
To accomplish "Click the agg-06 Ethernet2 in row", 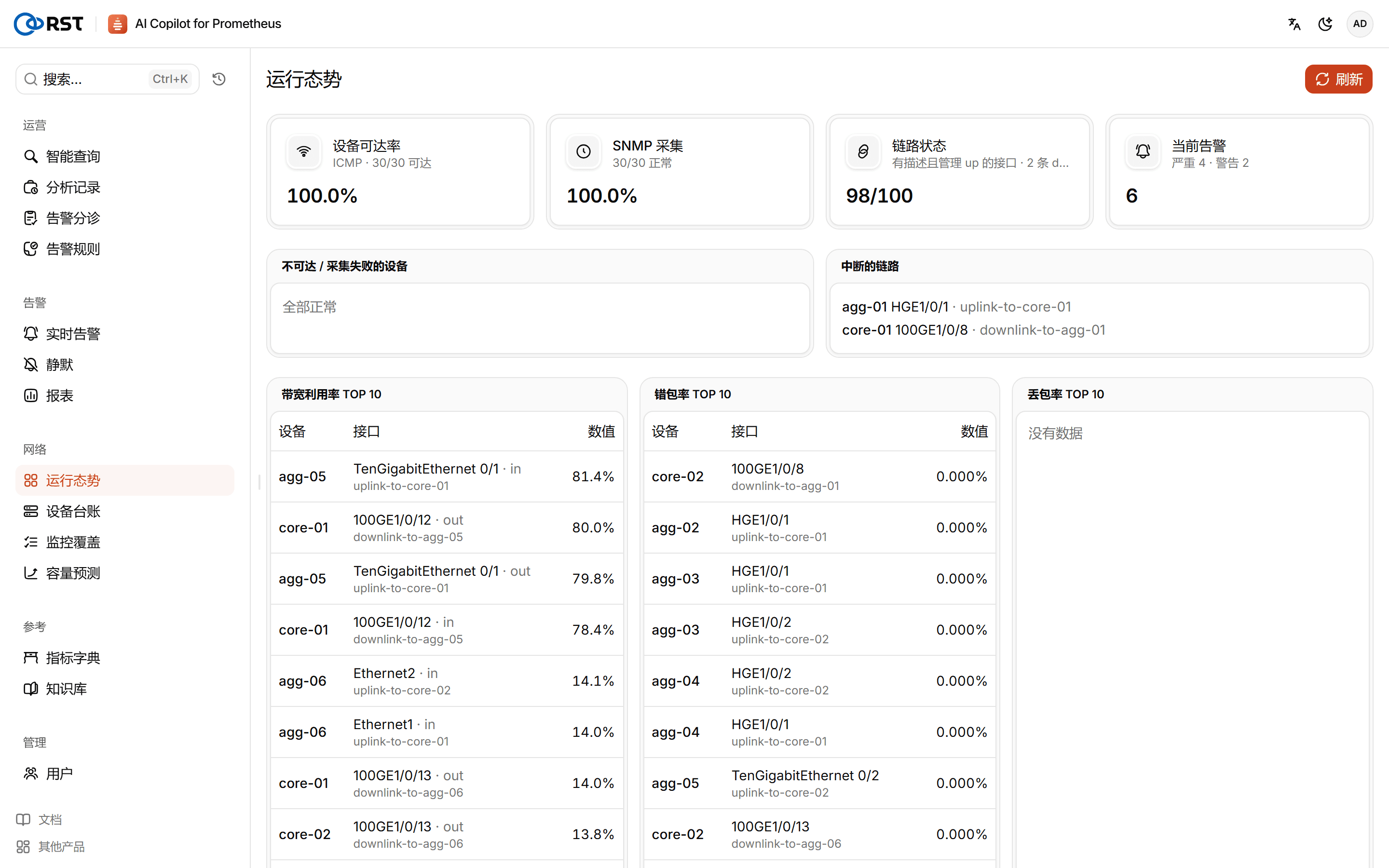I will pos(447,681).
